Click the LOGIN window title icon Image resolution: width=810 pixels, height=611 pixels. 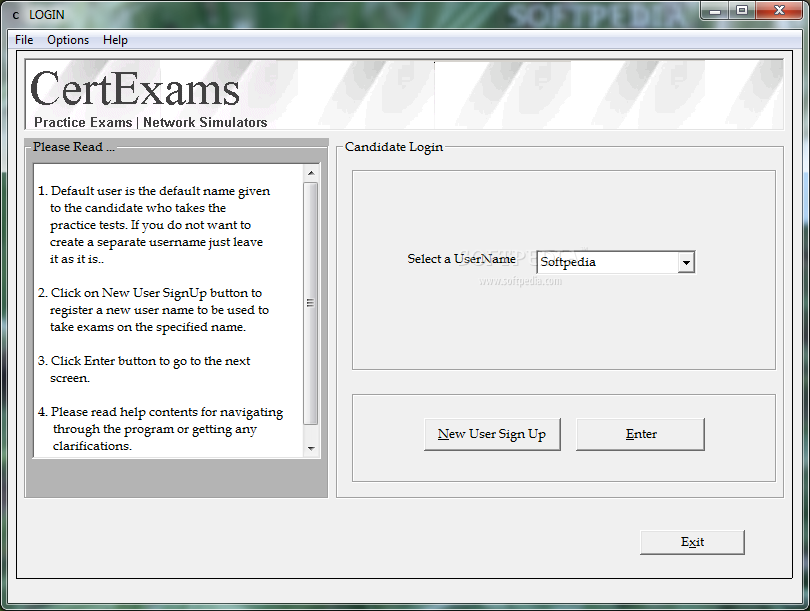coord(15,15)
